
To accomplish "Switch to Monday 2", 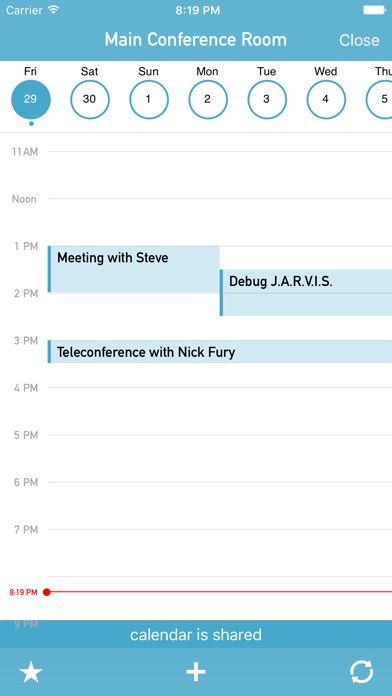I will click(208, 99).
